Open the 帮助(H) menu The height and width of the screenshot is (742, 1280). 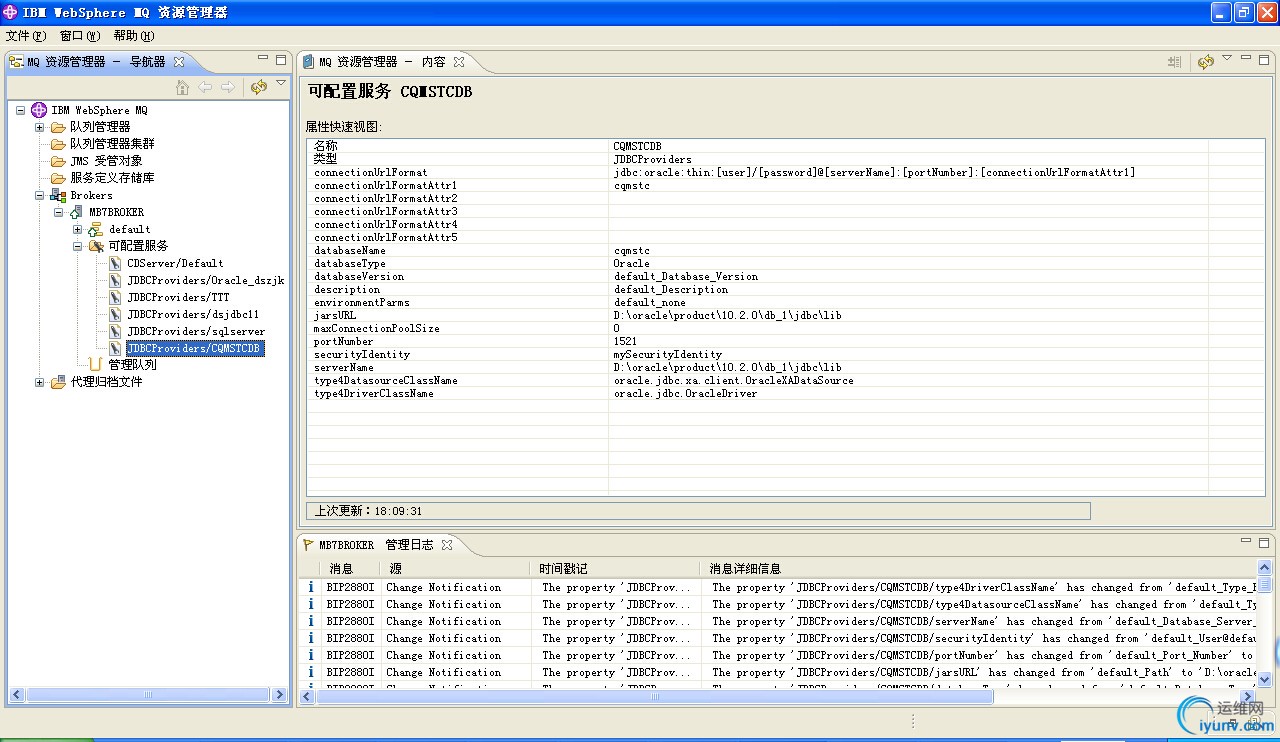pos(134,36)
